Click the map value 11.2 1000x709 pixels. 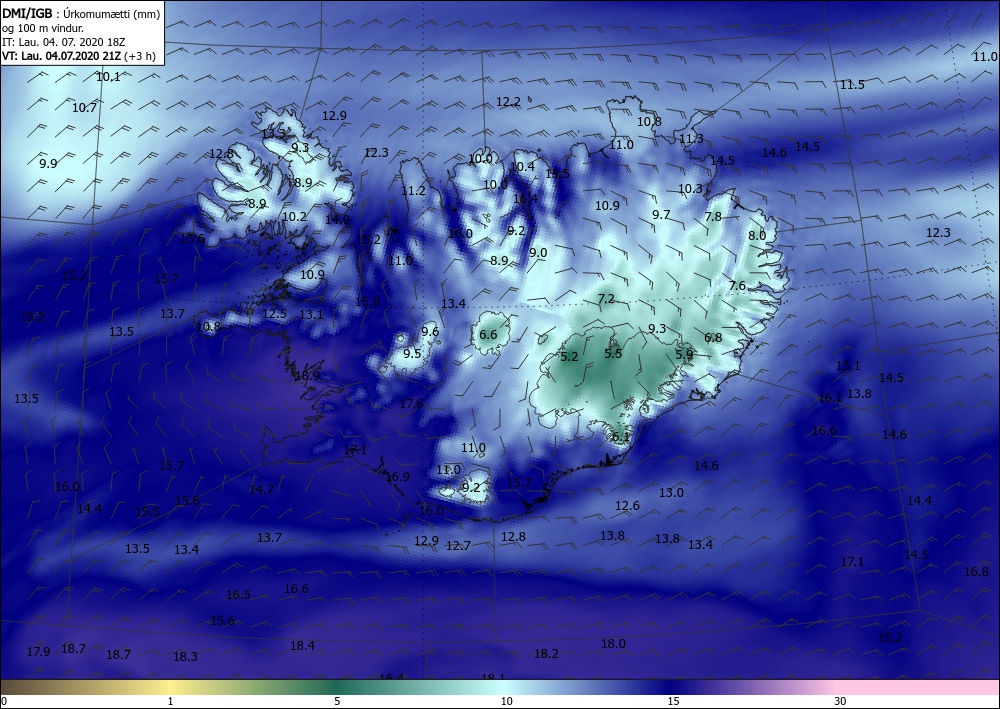pyautogui.click(x=413, y=191)
